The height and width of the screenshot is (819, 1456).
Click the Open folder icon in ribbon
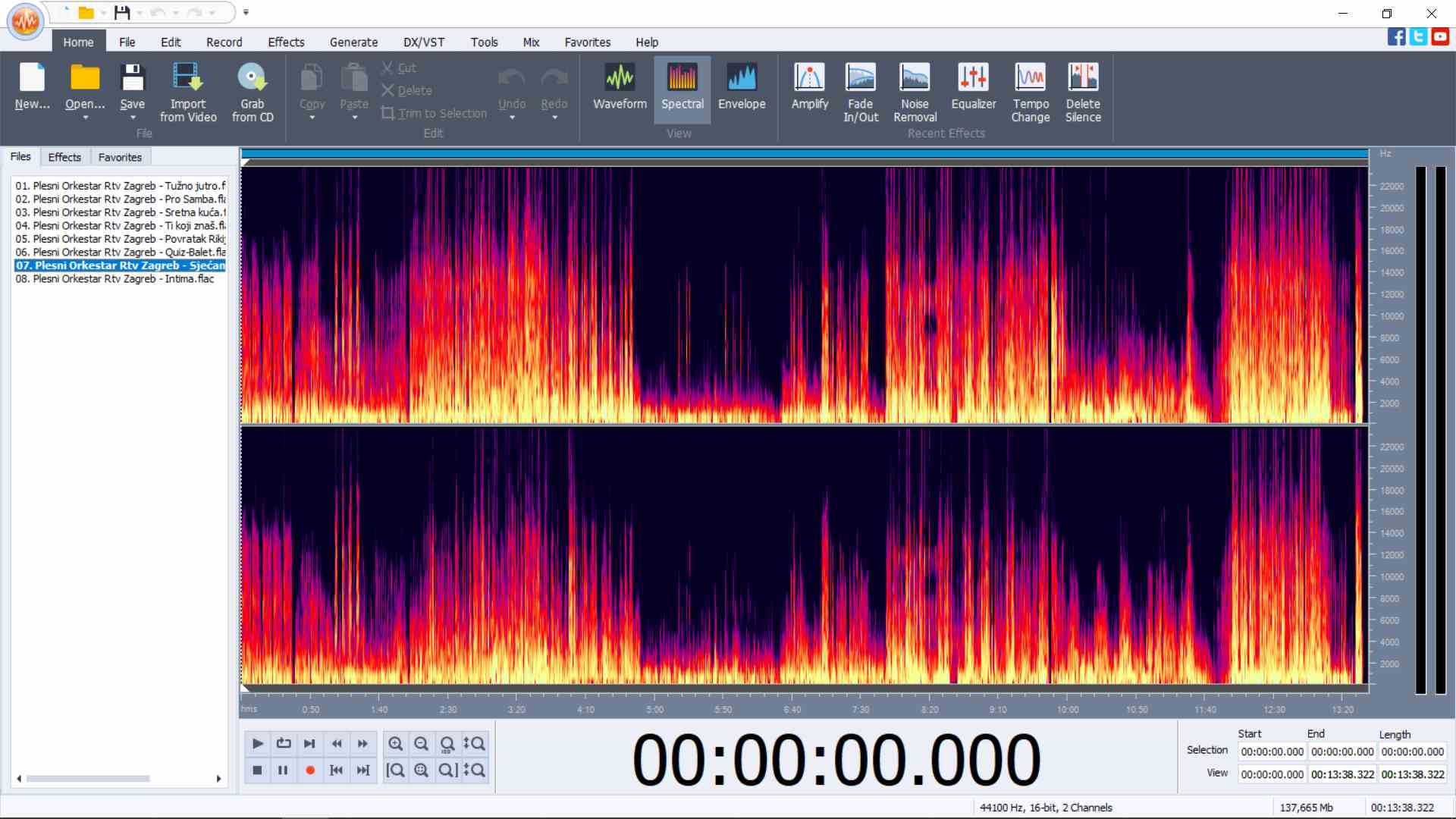[85, 77]
